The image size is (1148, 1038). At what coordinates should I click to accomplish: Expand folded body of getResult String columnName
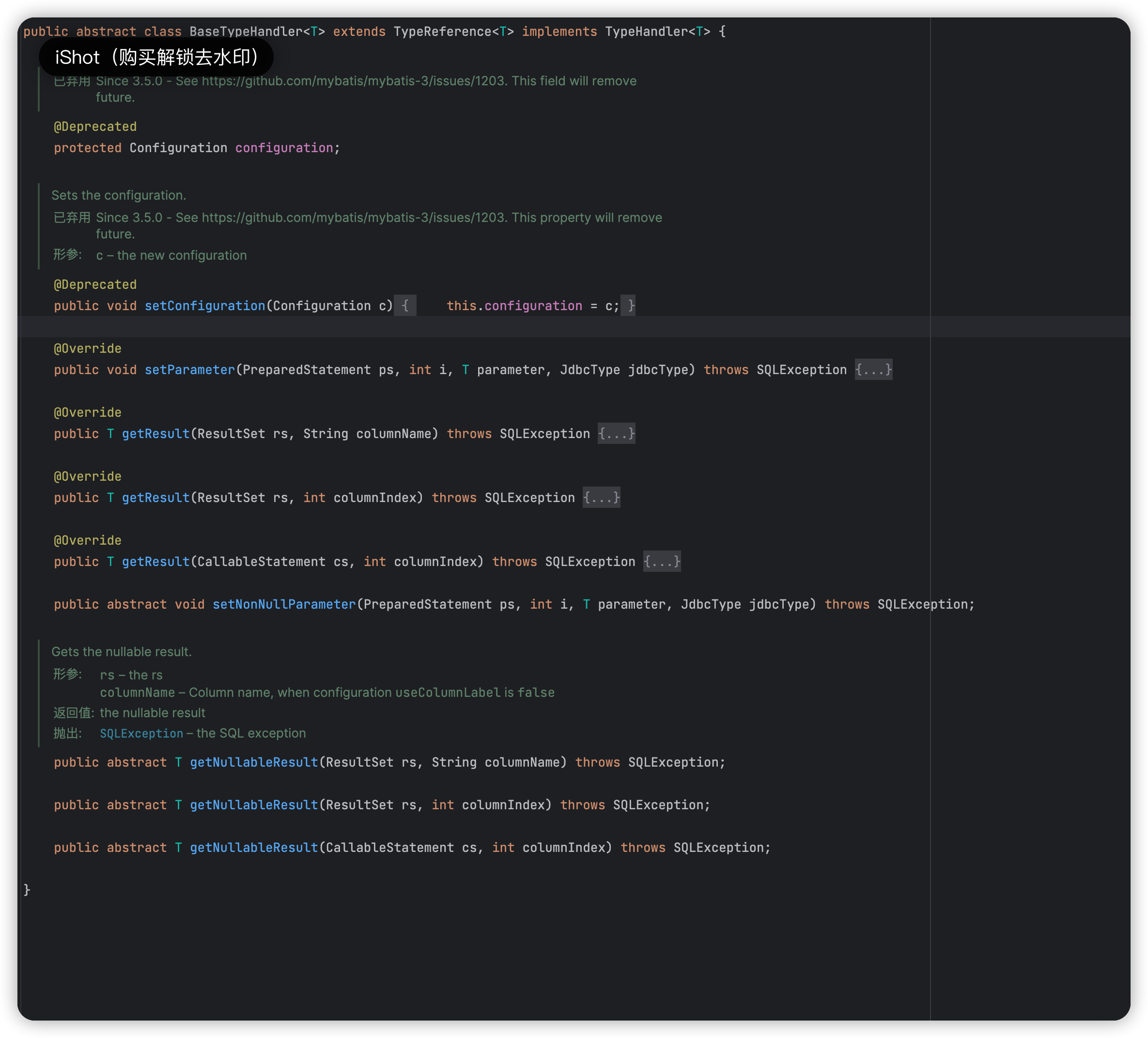point(616,434)
